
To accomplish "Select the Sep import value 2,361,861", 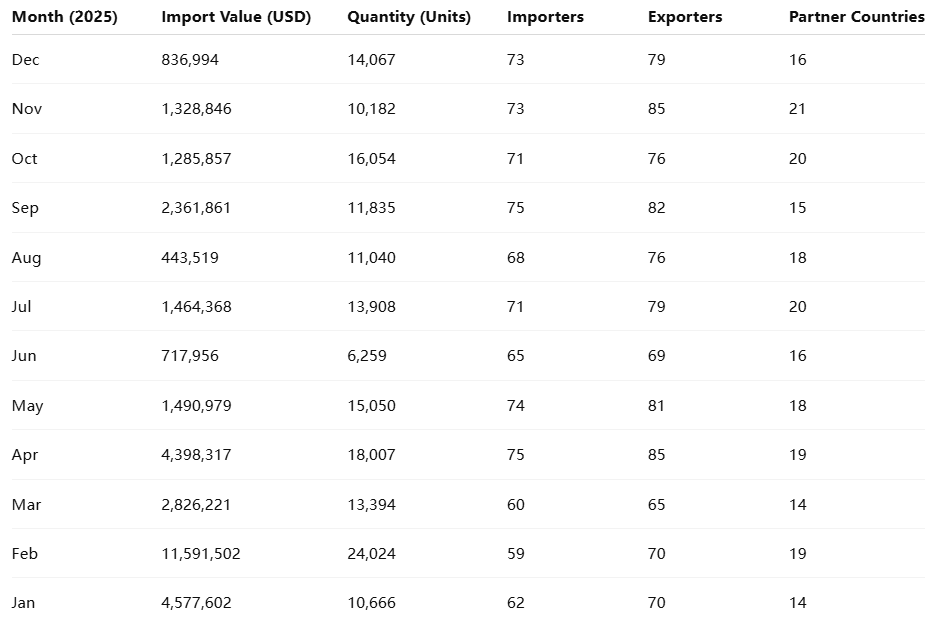I will click(x=196, y=208).
